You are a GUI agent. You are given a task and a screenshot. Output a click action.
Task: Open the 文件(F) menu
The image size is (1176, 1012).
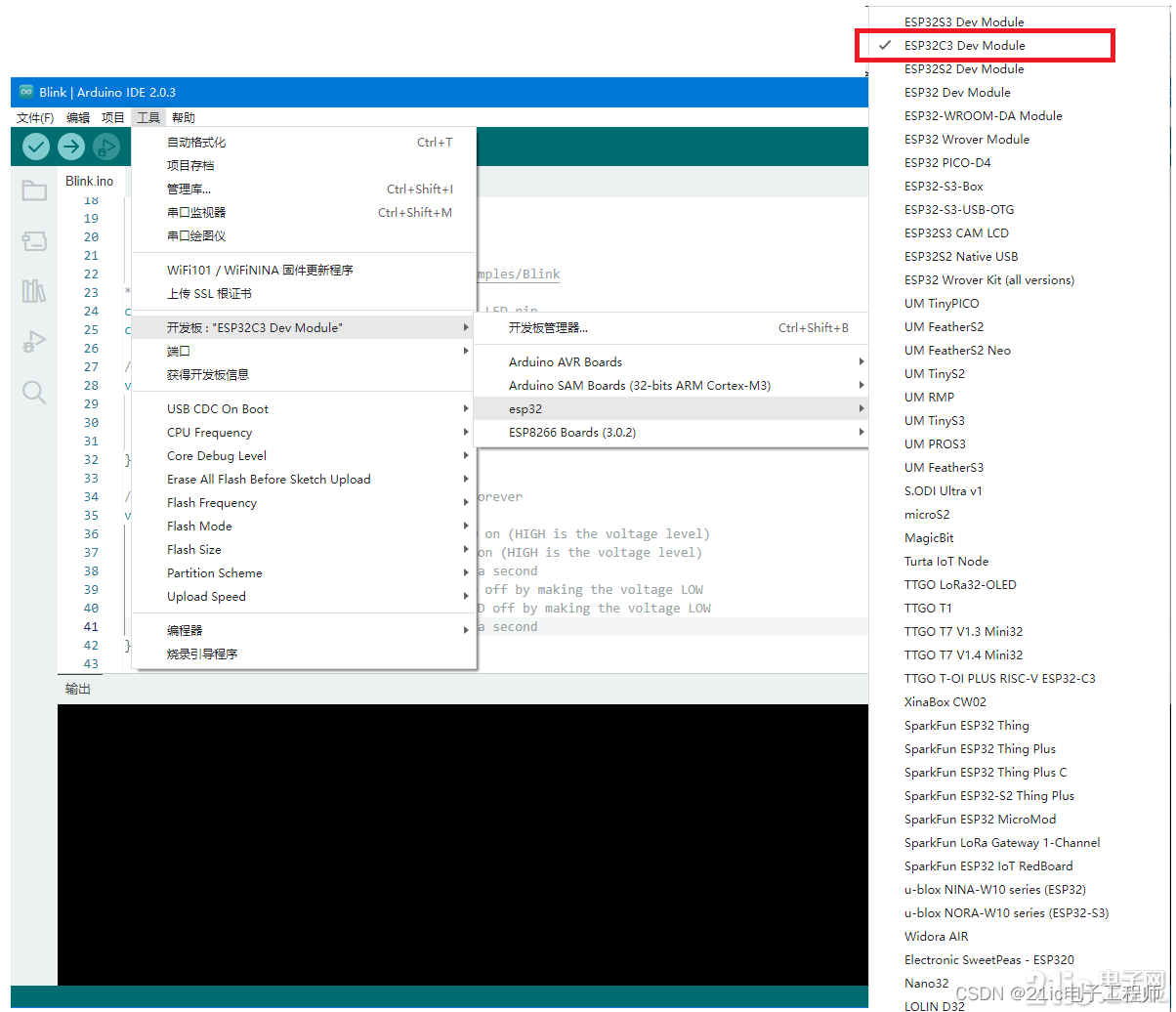pyautogui.click(x=34, y=117)
